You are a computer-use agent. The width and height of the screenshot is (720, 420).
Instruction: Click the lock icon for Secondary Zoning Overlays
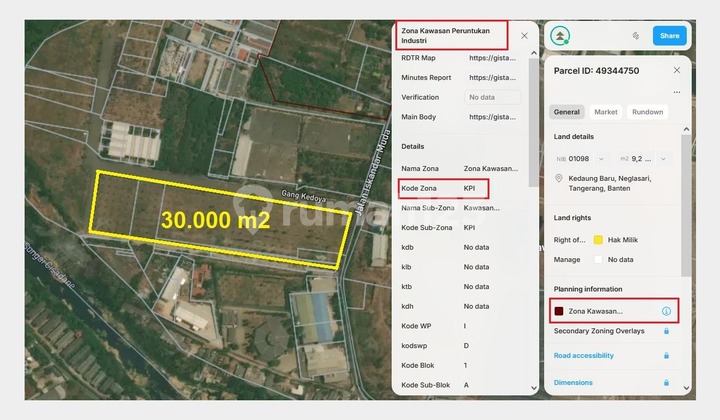point(666,331)
